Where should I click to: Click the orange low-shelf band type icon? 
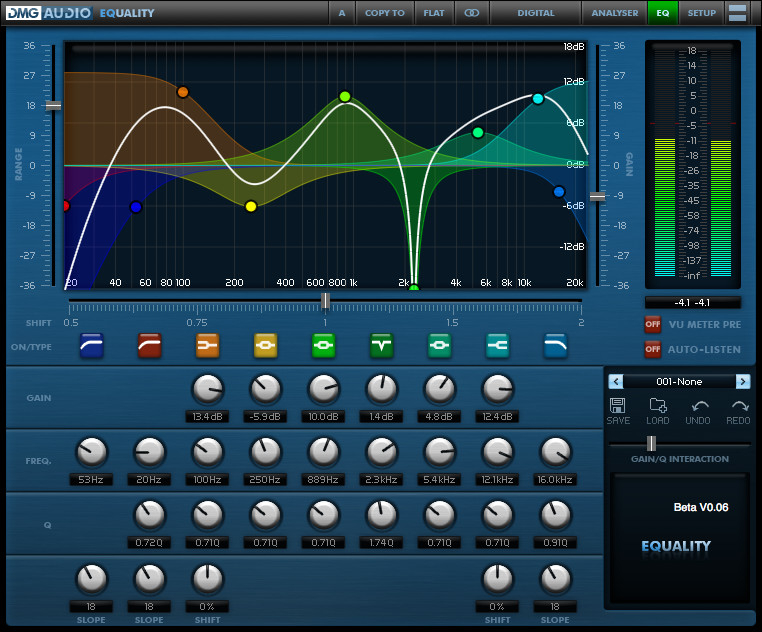pos(207,346)
